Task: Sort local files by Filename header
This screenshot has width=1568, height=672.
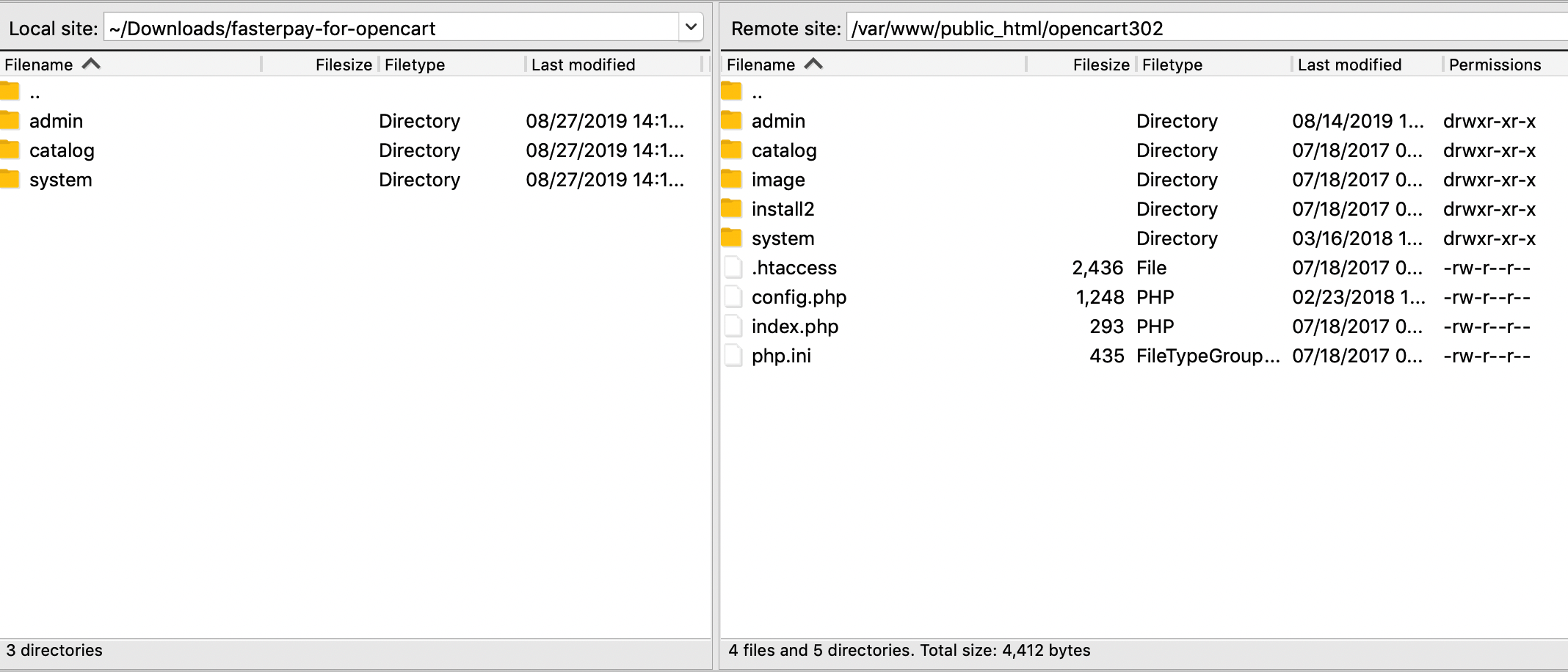Action: (131, 65)
